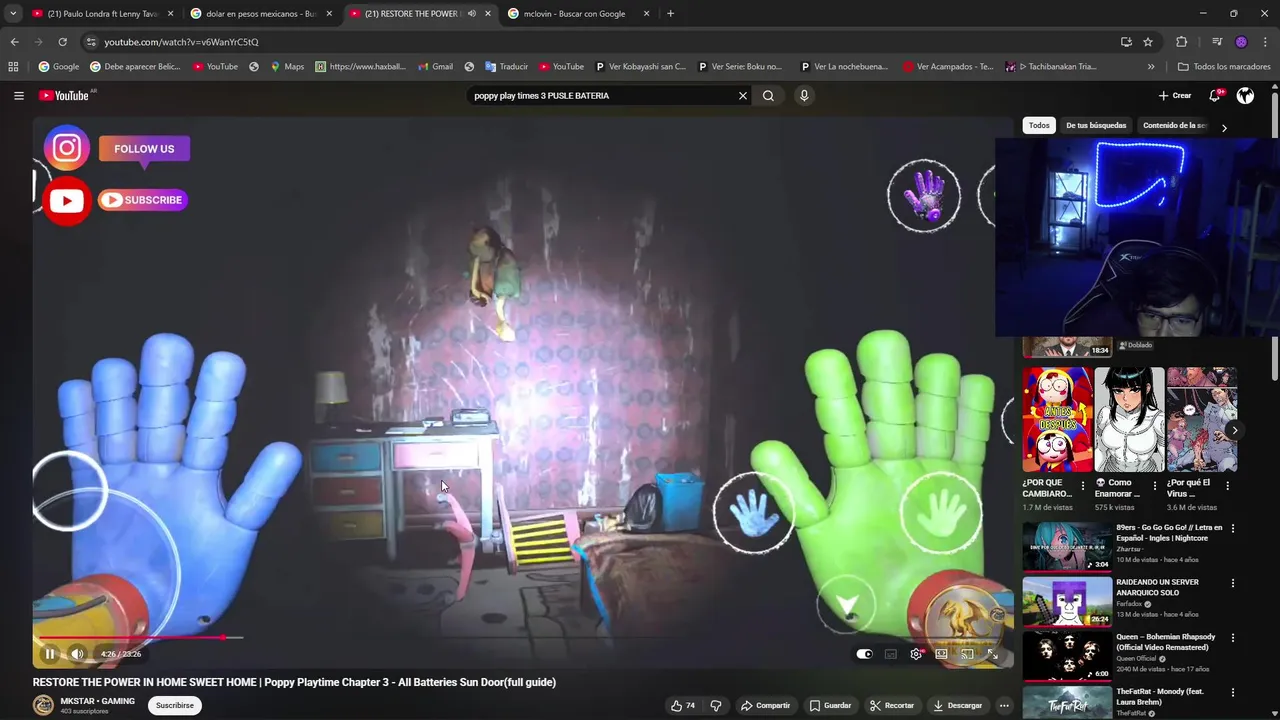Screen dimensions: 1280x720
Task: Click the Recortar button
Action: (892, 705)
